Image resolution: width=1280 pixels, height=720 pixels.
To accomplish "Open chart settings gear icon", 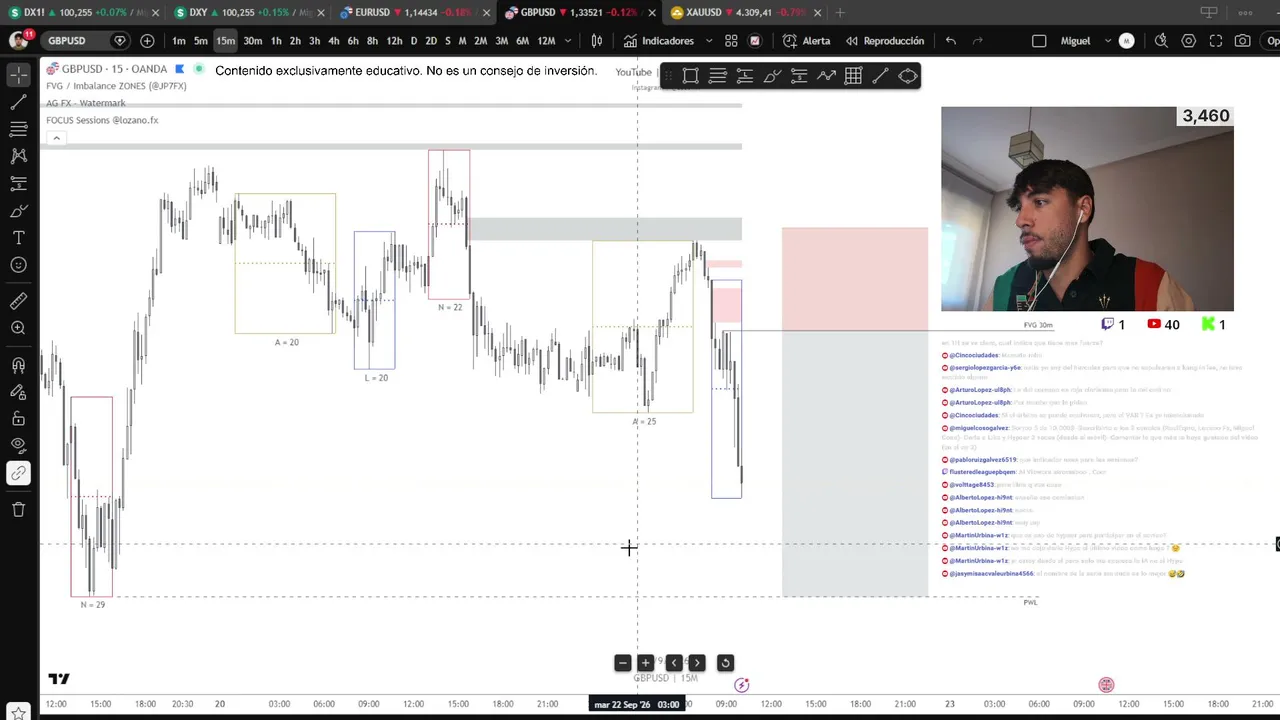I will pyautogui.click(x=1189, y=41).
